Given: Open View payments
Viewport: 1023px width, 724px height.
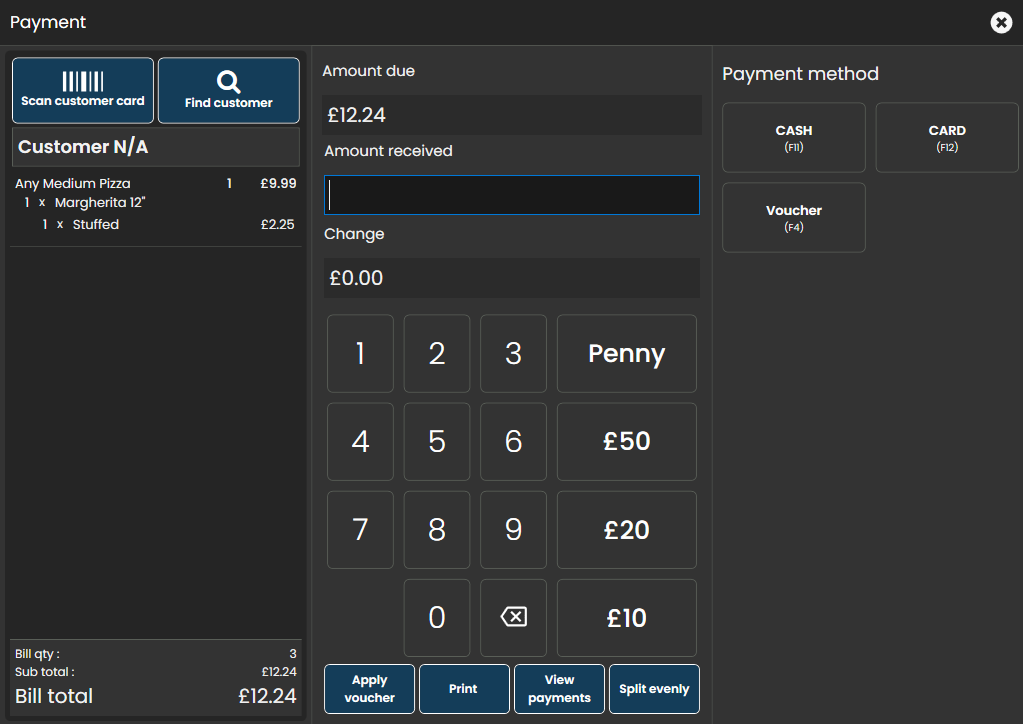Looking at the screenshot, I should pos(559,689).
